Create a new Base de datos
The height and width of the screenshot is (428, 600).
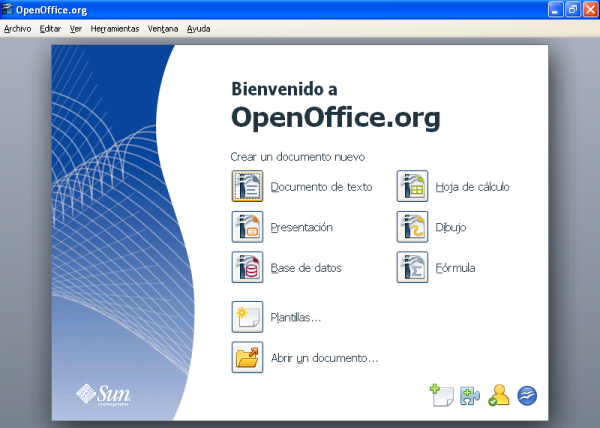(x=247, y=268)
